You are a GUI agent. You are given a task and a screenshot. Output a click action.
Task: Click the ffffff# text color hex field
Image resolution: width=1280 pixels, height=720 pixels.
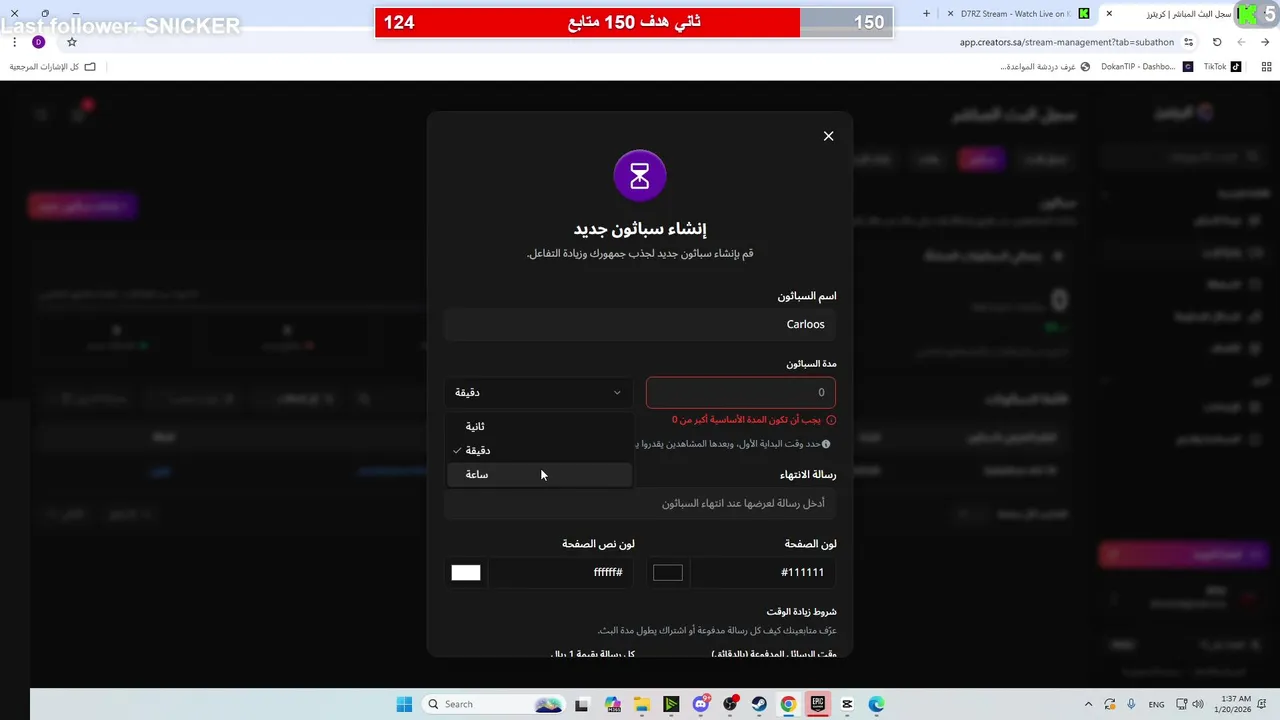point(562,572)
